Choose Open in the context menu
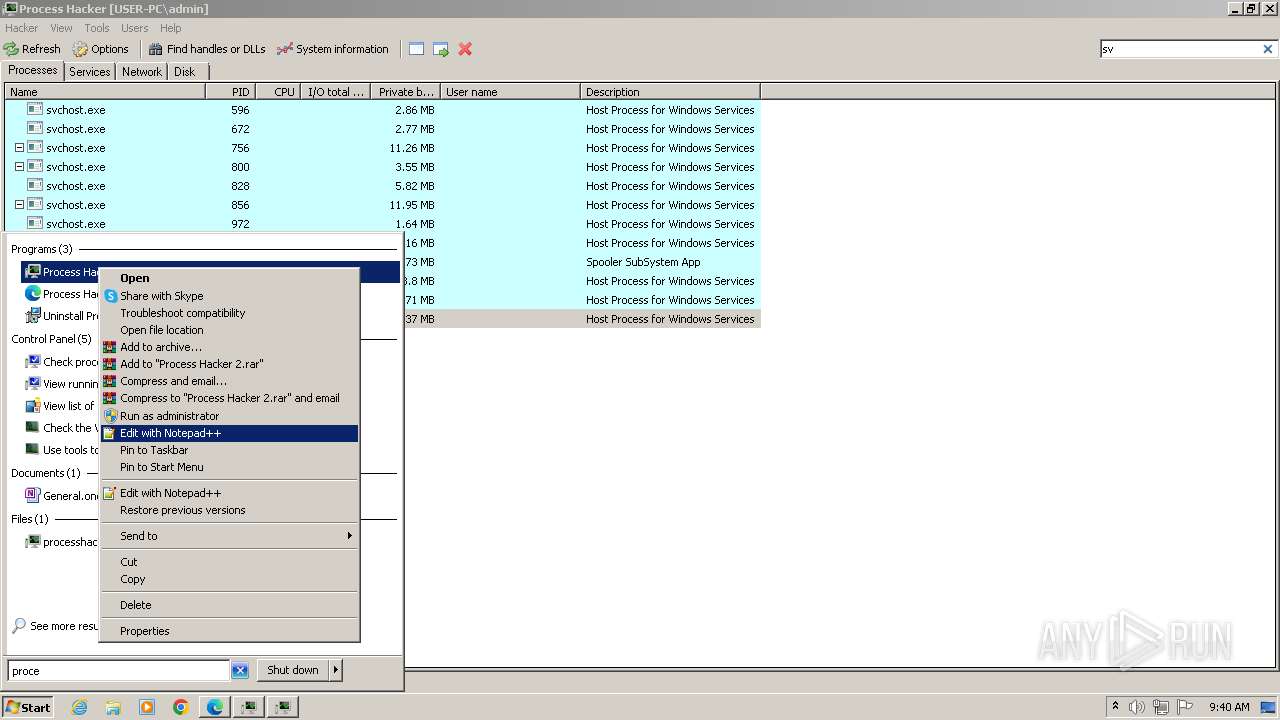1280x720 pixels. pyautogui.click(x=229, y=278)
